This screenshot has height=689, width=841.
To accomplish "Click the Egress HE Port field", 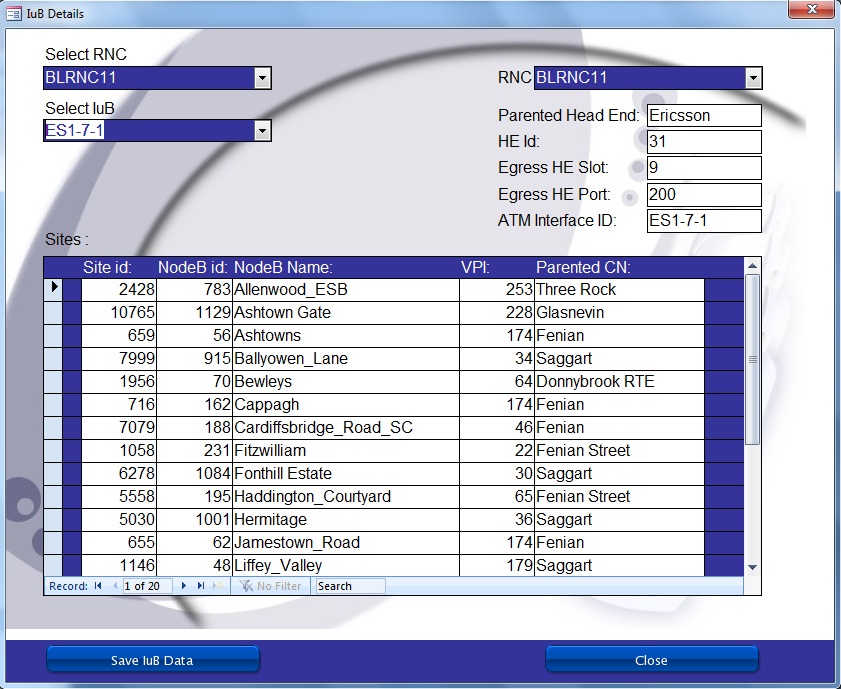I will tap(704, 194).
